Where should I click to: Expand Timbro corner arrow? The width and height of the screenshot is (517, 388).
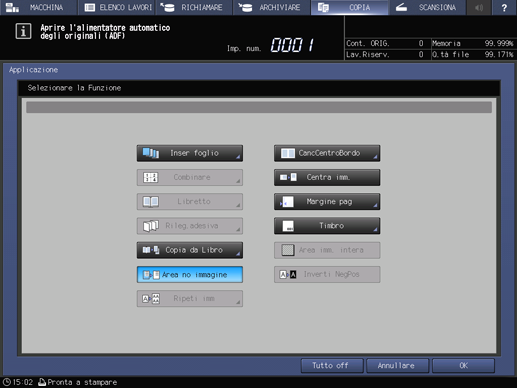[375, 229]
